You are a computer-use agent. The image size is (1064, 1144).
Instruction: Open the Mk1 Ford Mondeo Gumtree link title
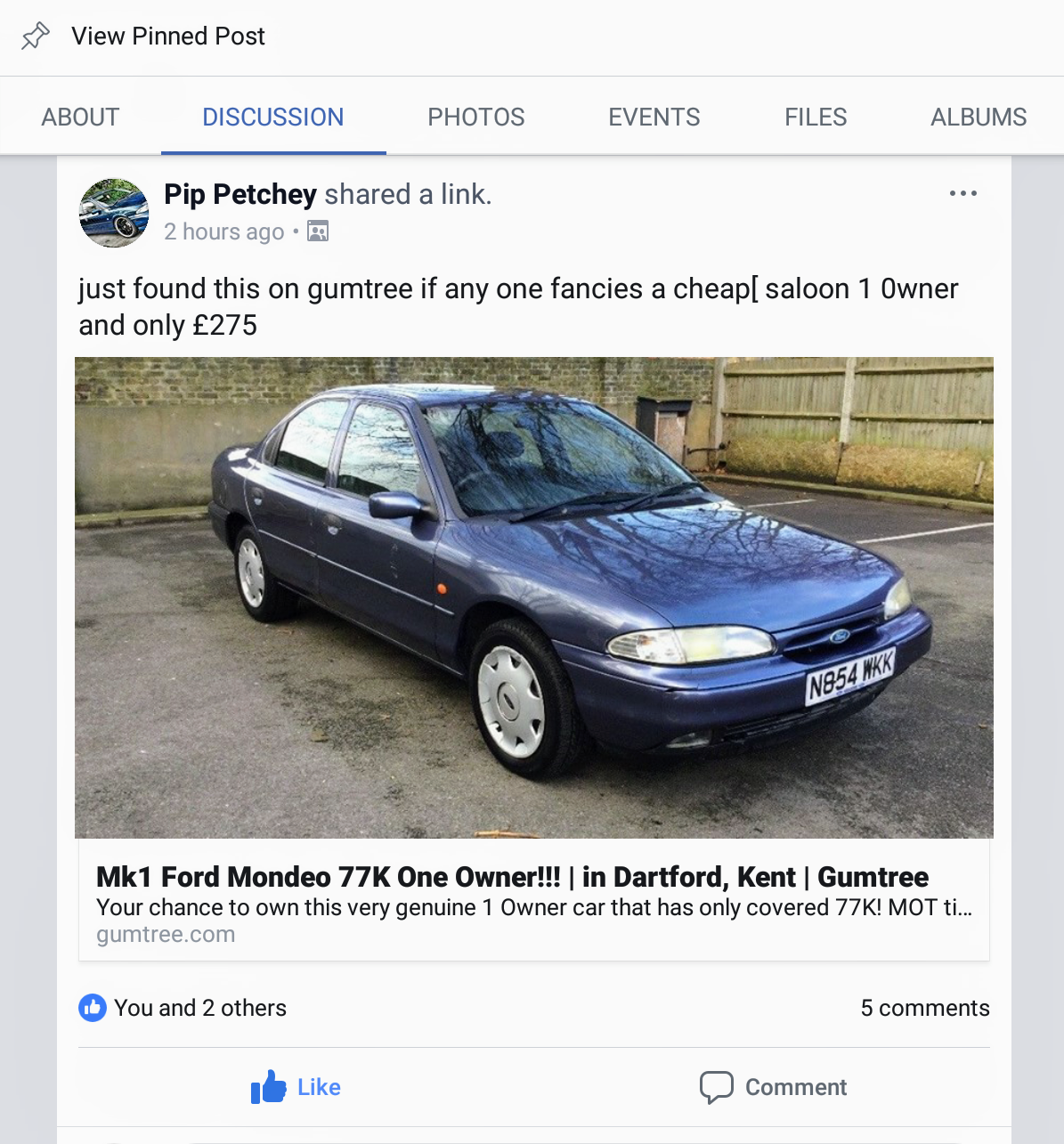click(x=512, y=877)
